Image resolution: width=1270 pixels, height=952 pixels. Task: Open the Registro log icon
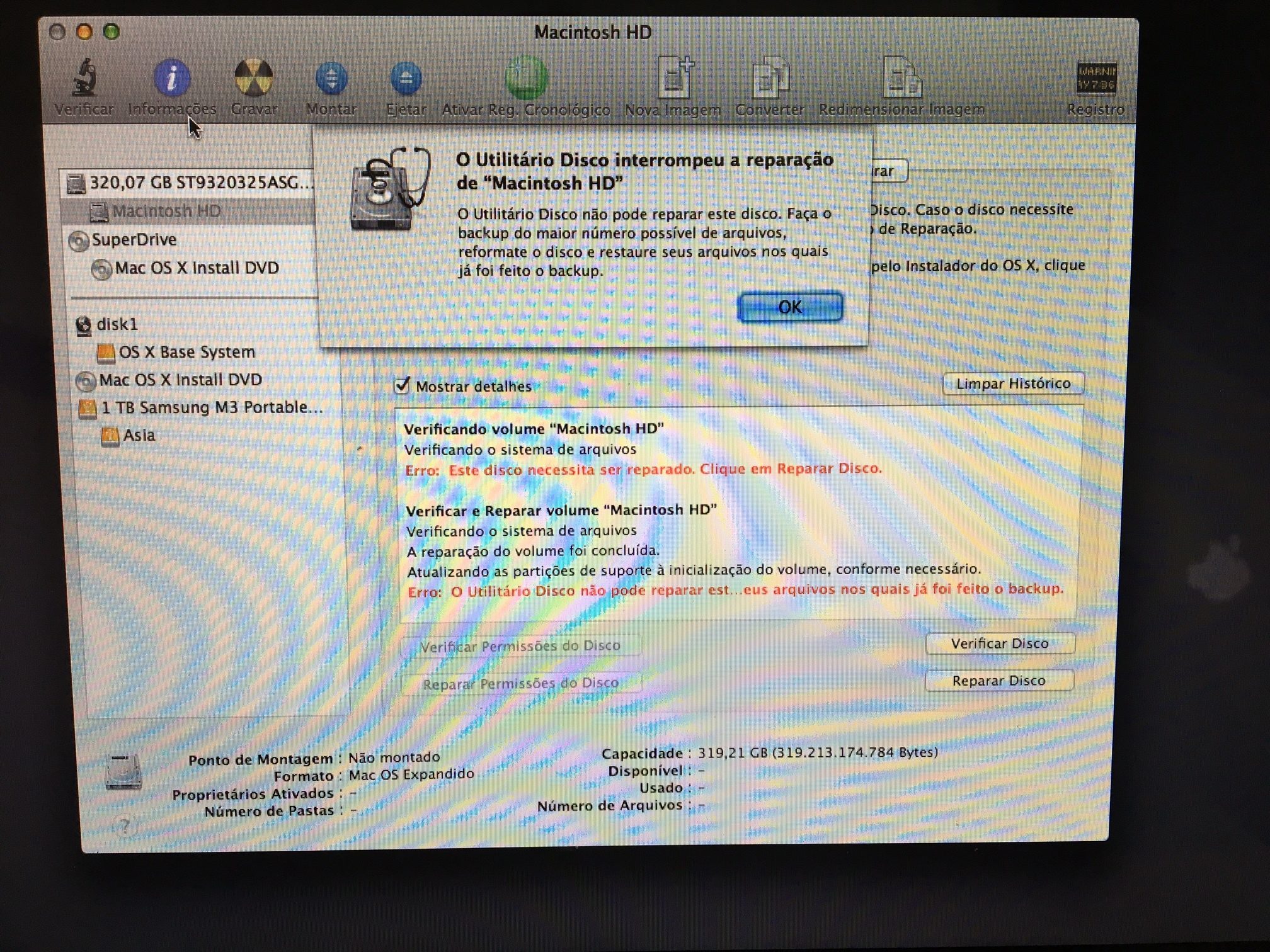[x=1096, y=78]
